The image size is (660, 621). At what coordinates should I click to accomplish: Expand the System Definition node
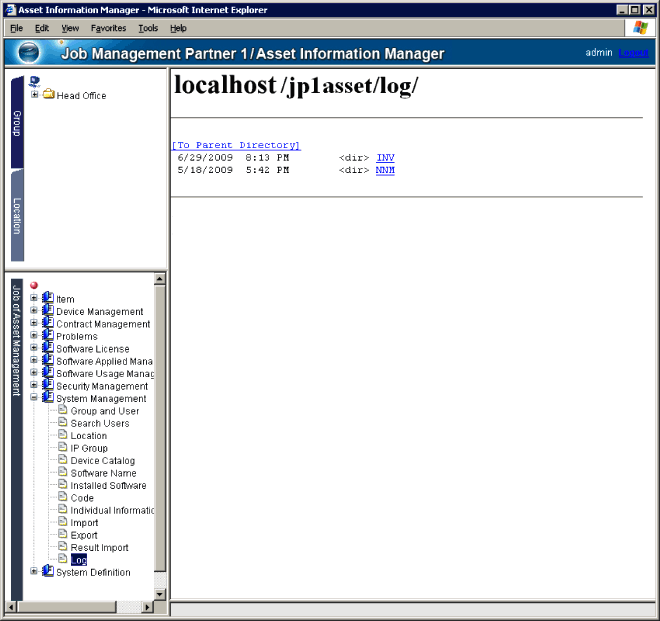click(x=35, y=572)
